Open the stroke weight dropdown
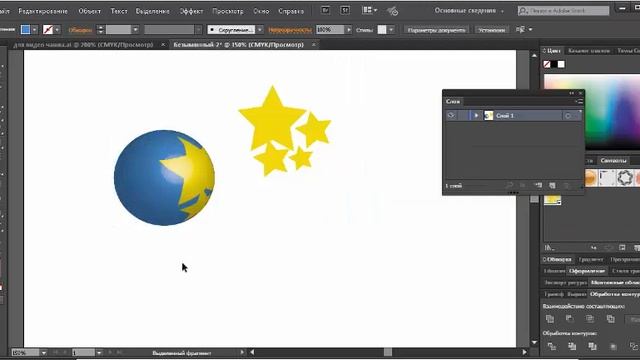The width and height of the screenshot is (640, 360). tap(136, 30)
